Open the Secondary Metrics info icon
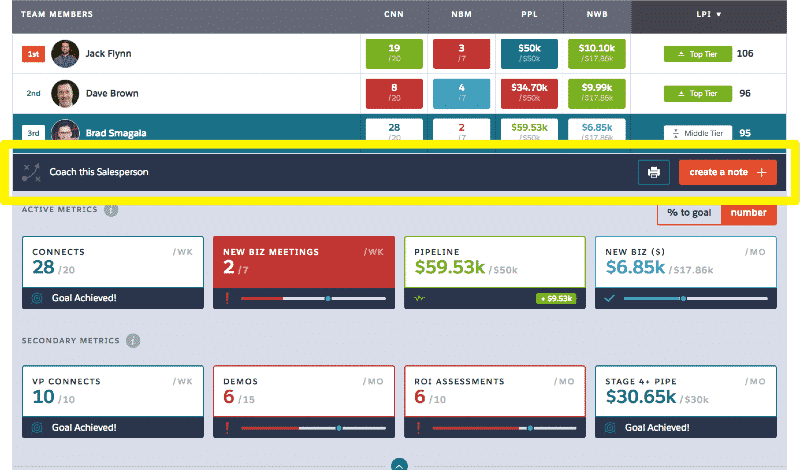 point(133,340)
